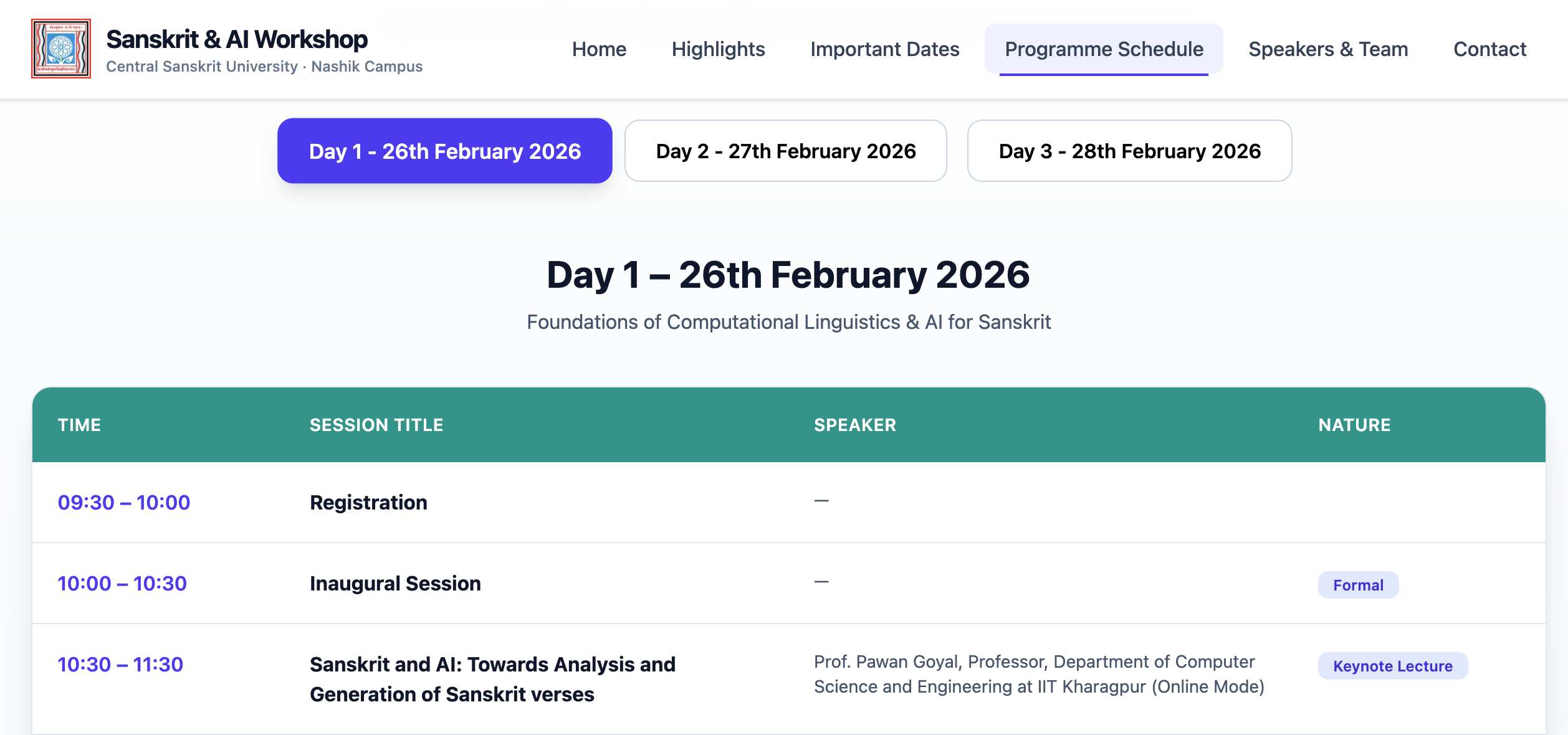The width and height of the screenshot is (1568, 735).
Task: Click the Sanskrit and AI keynote session title
Action: [492, 679]
